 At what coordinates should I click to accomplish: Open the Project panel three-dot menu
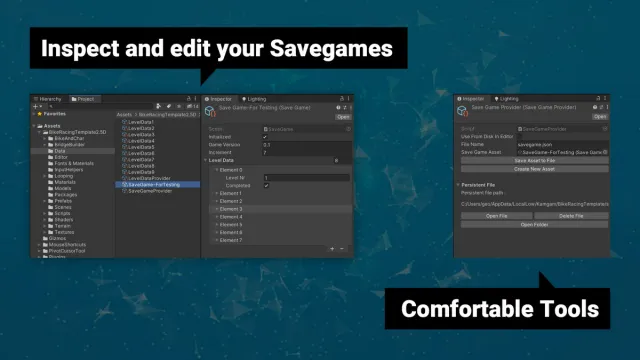coord(196,98)
